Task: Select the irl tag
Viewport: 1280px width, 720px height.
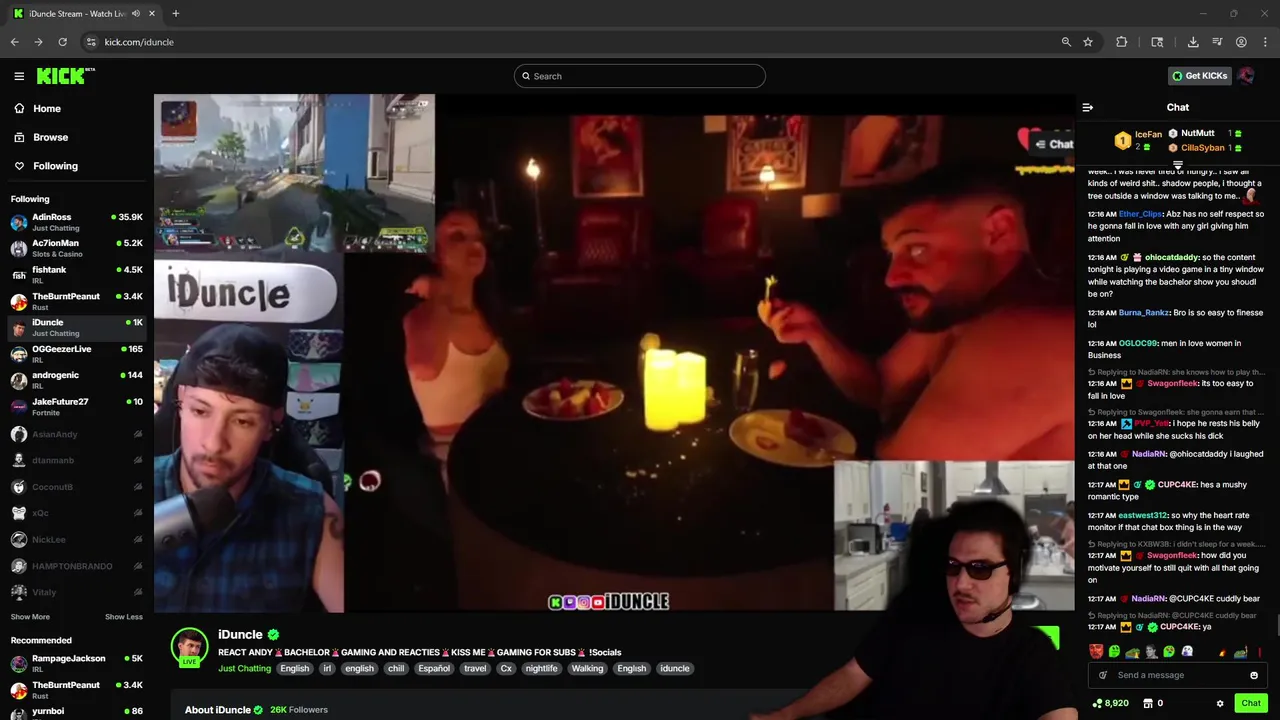Action: click(x=326, y=668)
